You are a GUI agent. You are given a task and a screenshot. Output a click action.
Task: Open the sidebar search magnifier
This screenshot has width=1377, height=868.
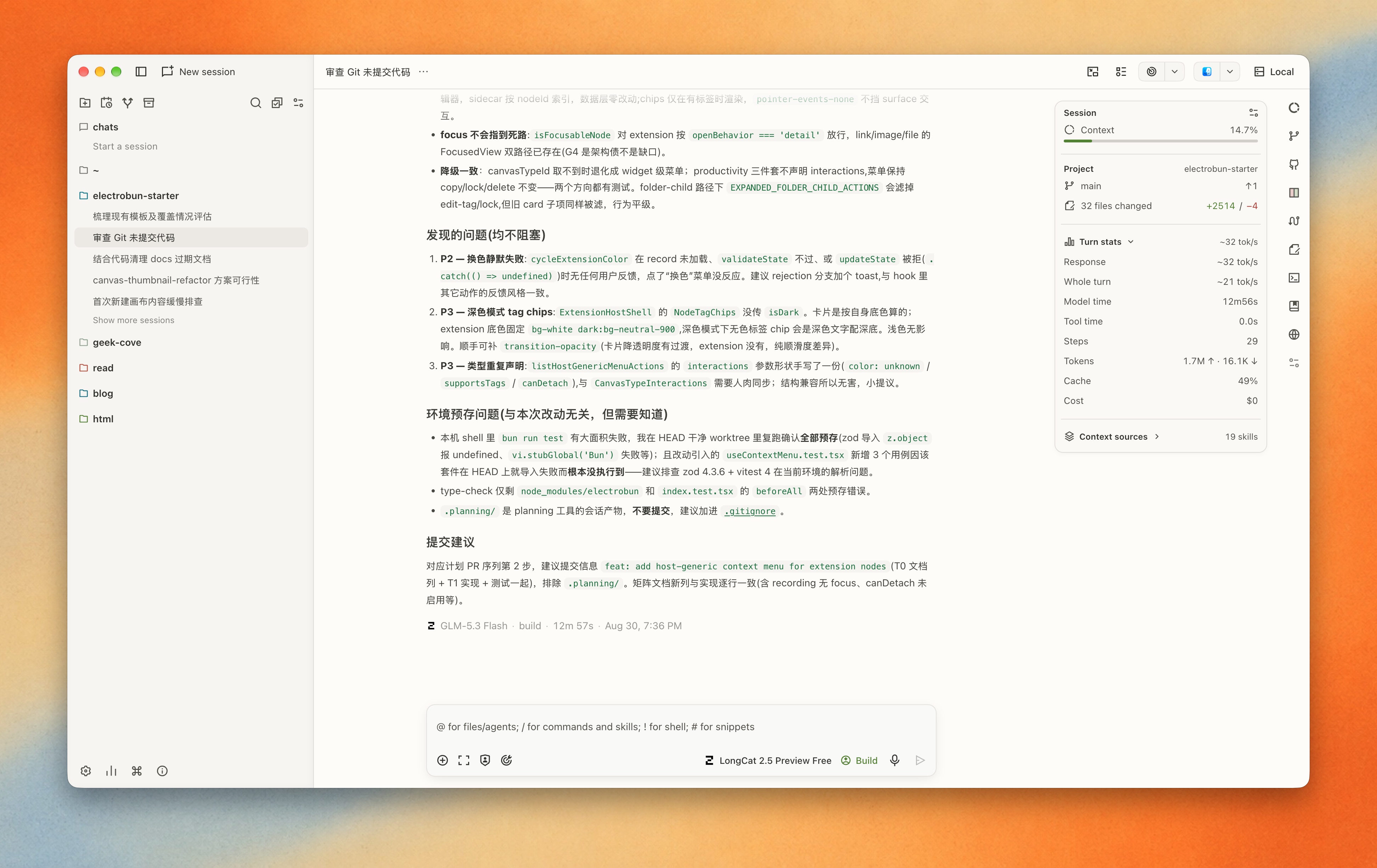pos(255,103)
